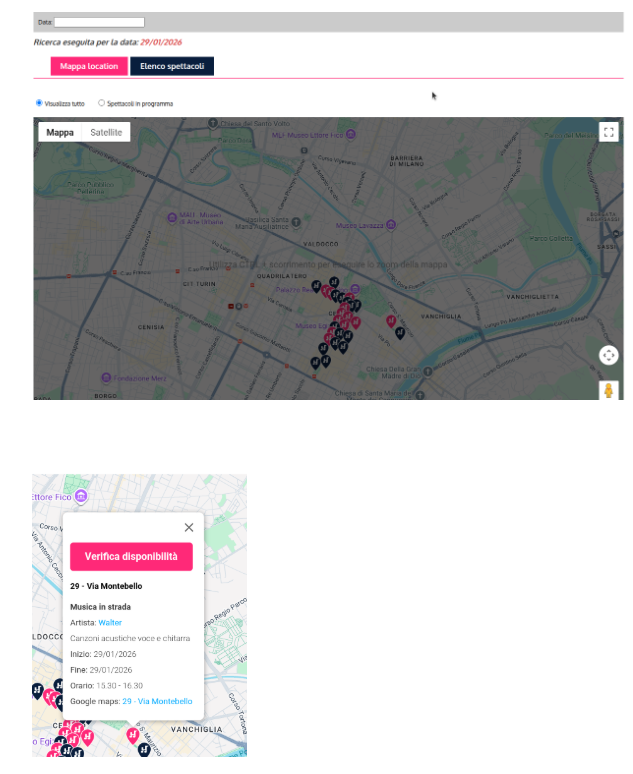Image resolution: width=633 pixels, height=774 pixels.
Task: Open the artist Walter link
Action: pos(110,622)
